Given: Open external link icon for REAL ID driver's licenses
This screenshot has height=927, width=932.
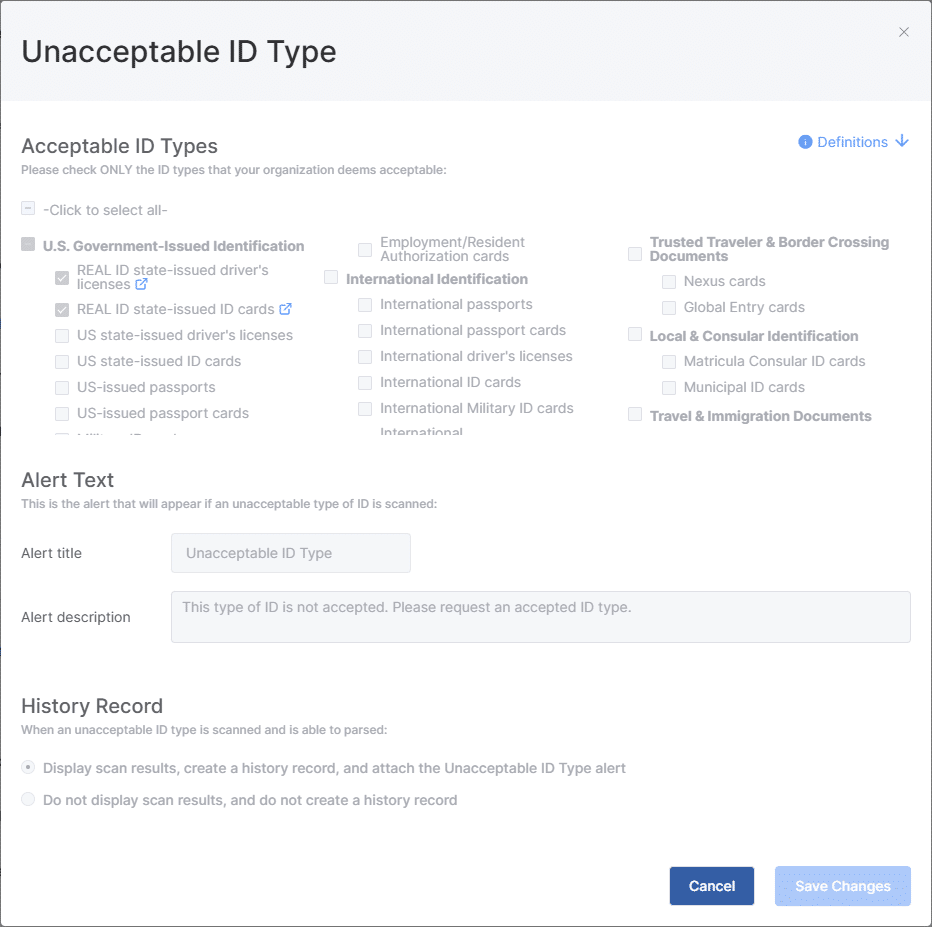Looking at the screenshot, I should click(141, 284).
